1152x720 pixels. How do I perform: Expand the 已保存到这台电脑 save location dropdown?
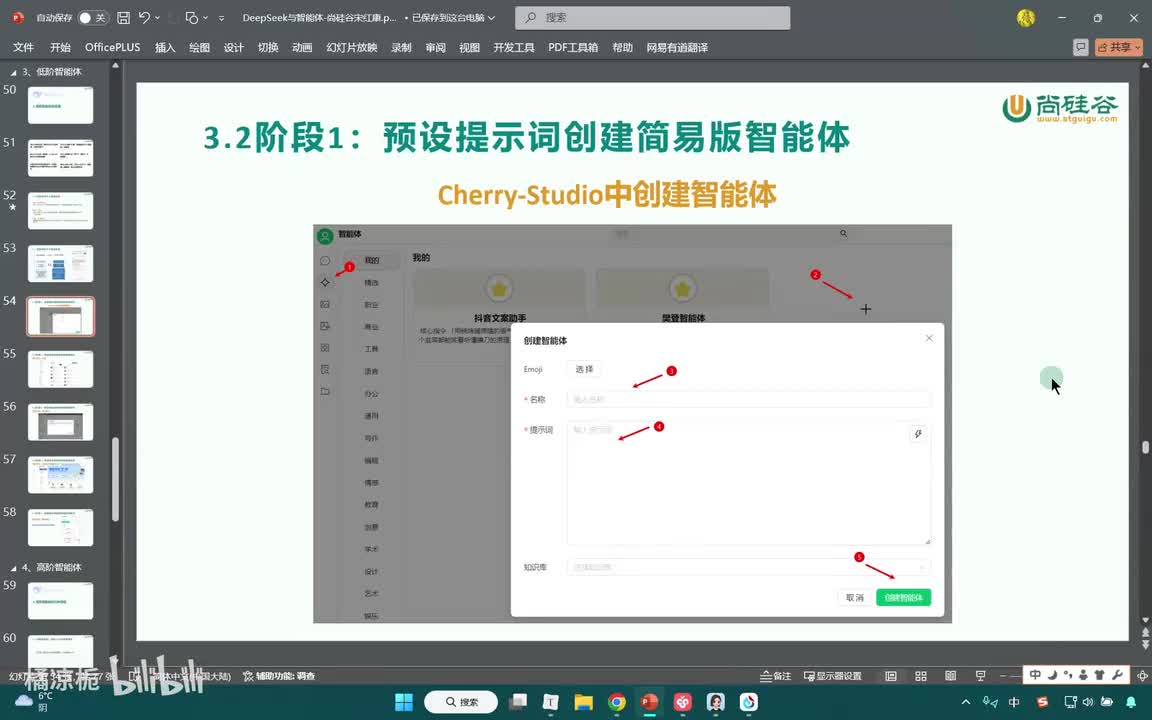492,18
